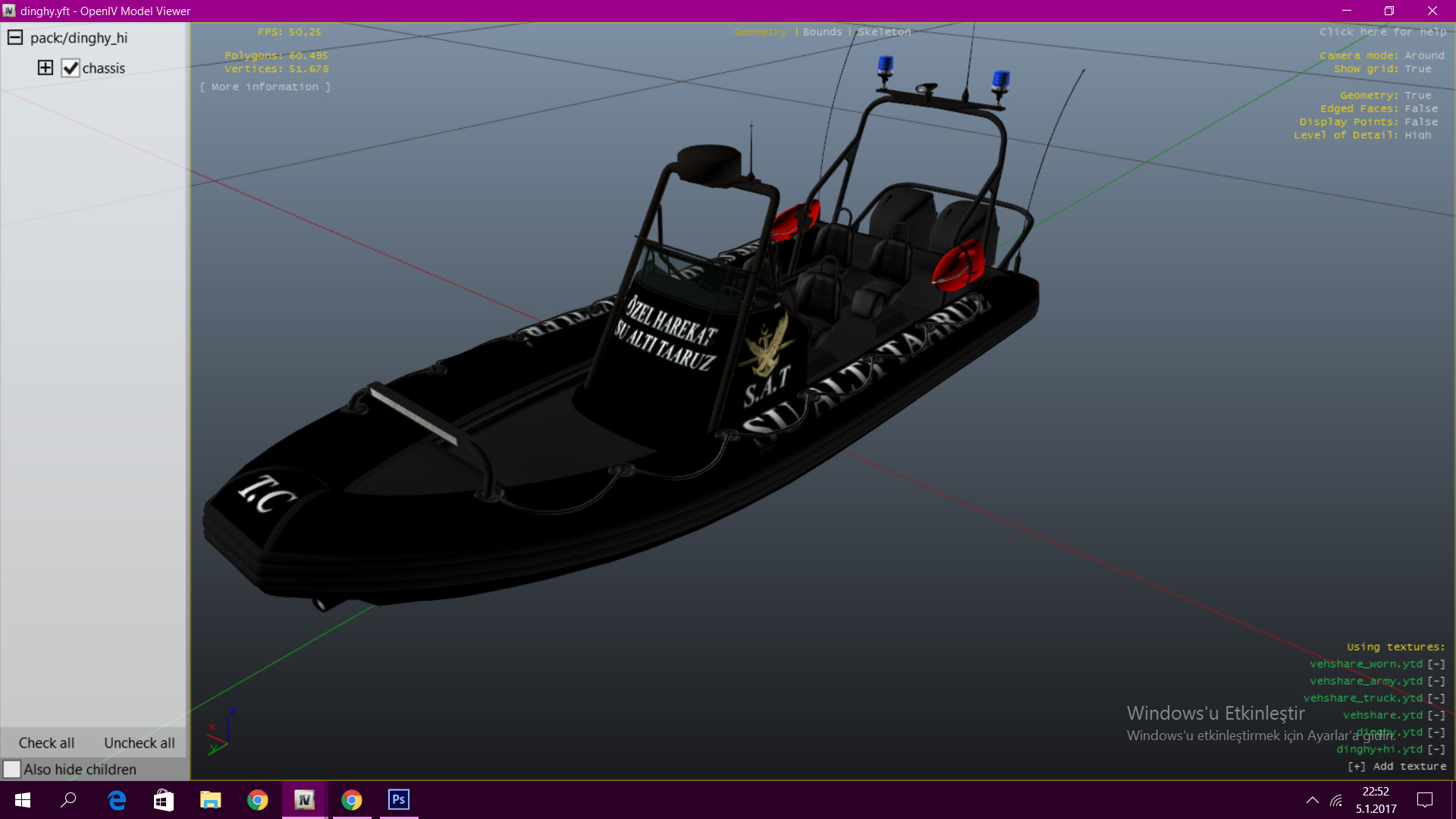Click the vehshare_army.ytd texture name
Screen dimensions: 1456x819
[1366, 681]
